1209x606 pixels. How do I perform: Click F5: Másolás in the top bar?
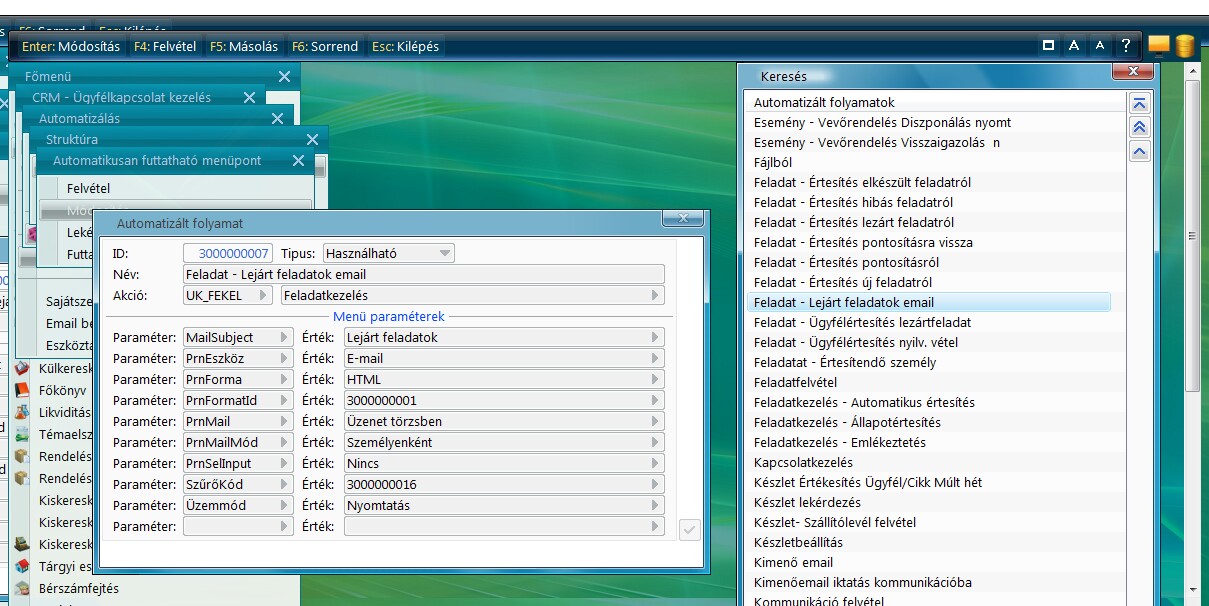tap(243, 46)
